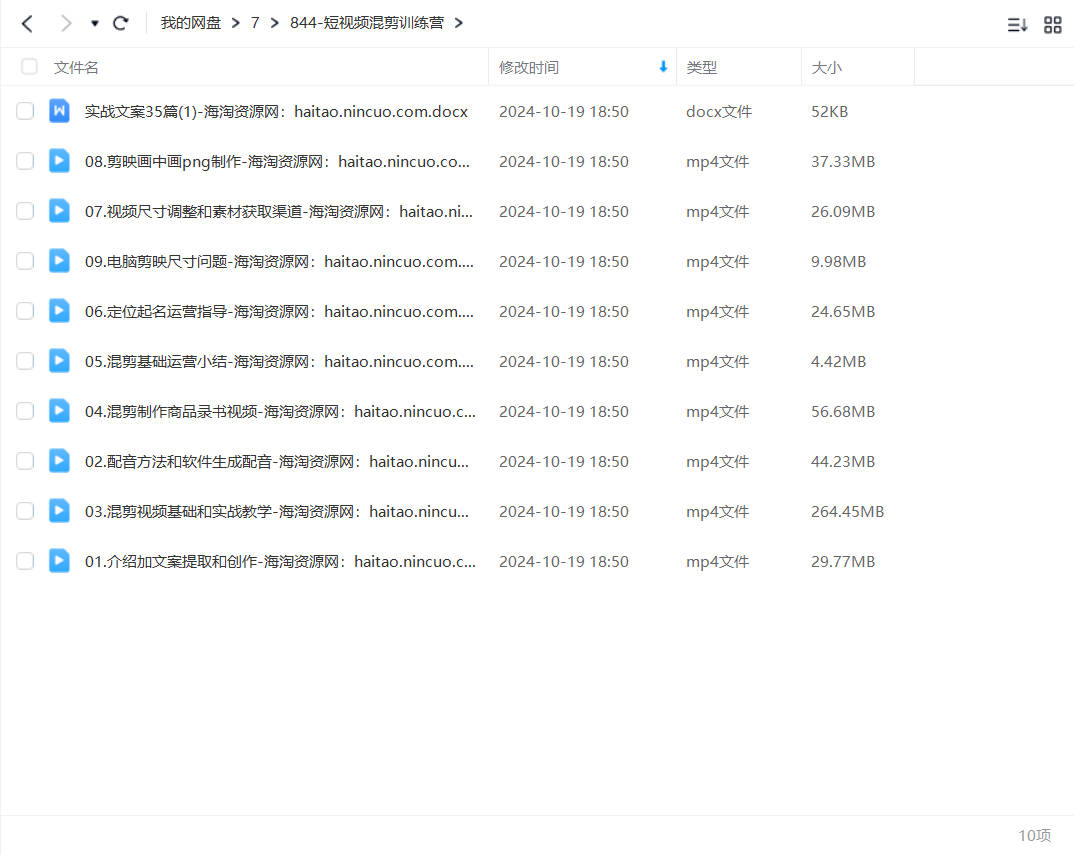The image size is (1074, 855).
Task: Click 844-短视频混剪训练营 breadcrumb
Action: [366, 23]
